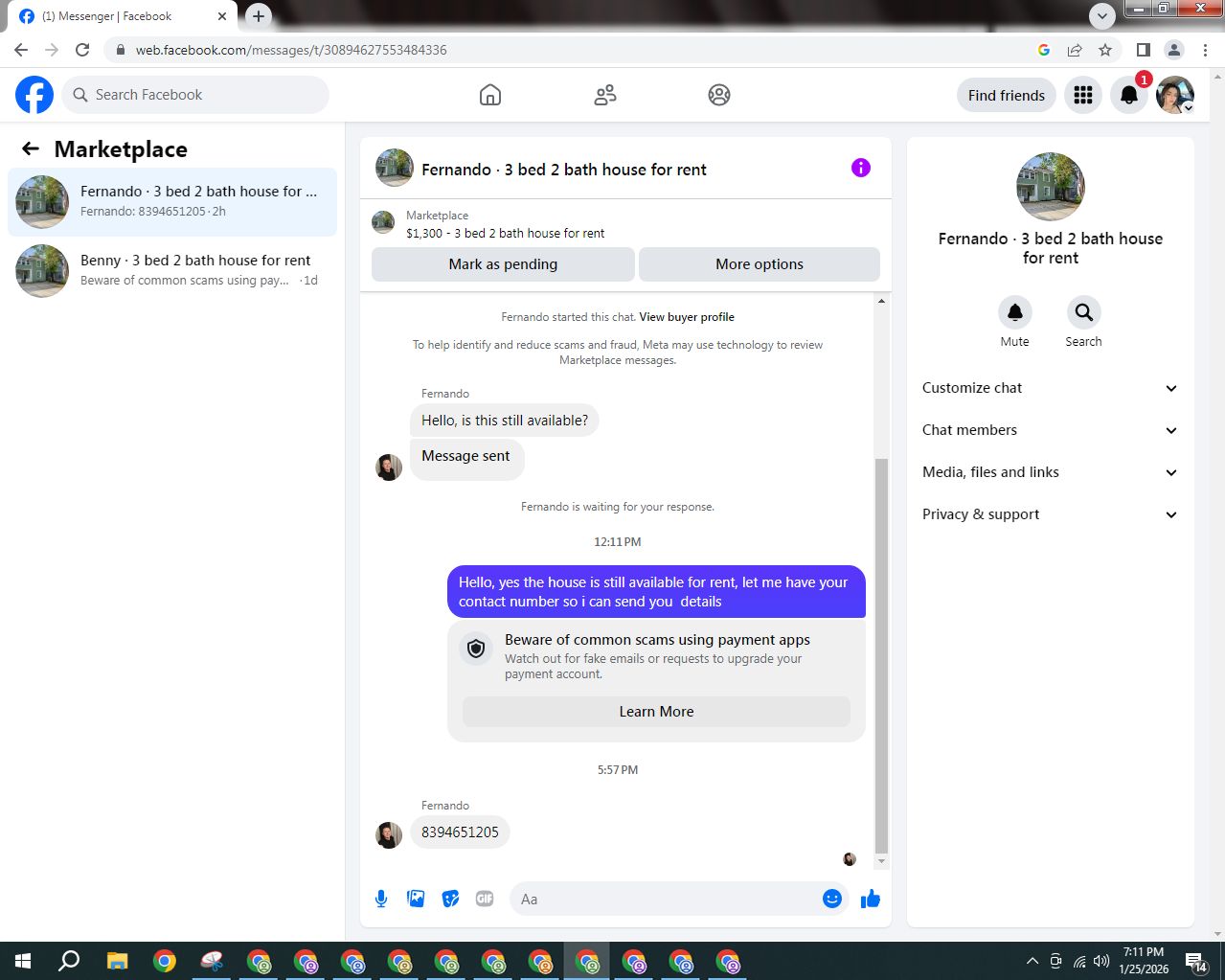Focus the Search Facebook field
The image size is (1225, 980).
195,95
